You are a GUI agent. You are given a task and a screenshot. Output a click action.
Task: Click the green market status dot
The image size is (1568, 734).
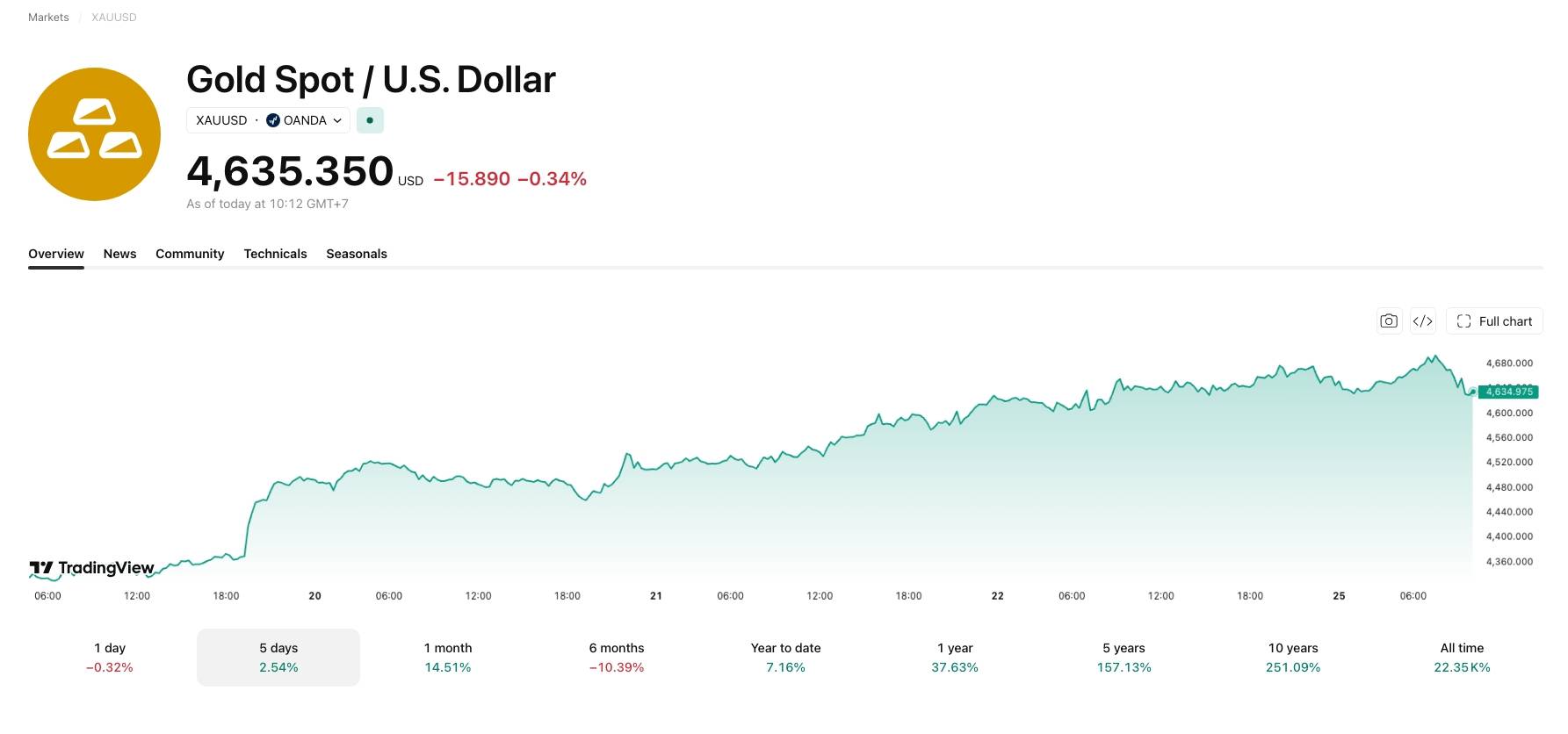point(370,120)
